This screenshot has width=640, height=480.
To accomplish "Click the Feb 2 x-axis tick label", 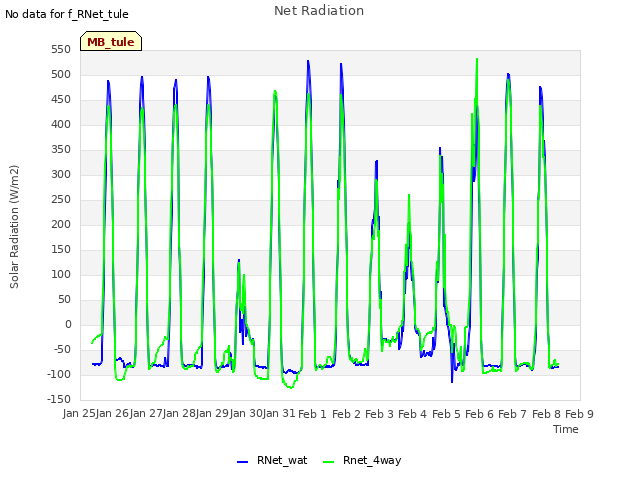I will tap(346, 414).
